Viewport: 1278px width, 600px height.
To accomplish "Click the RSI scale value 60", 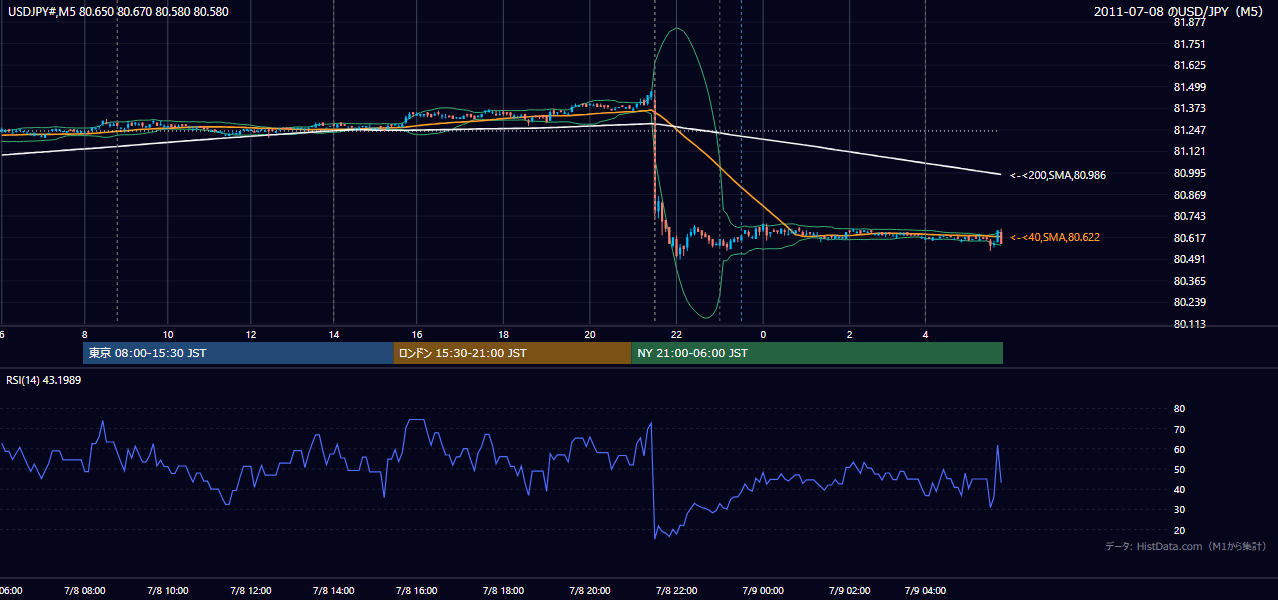I will (1179, 449).
